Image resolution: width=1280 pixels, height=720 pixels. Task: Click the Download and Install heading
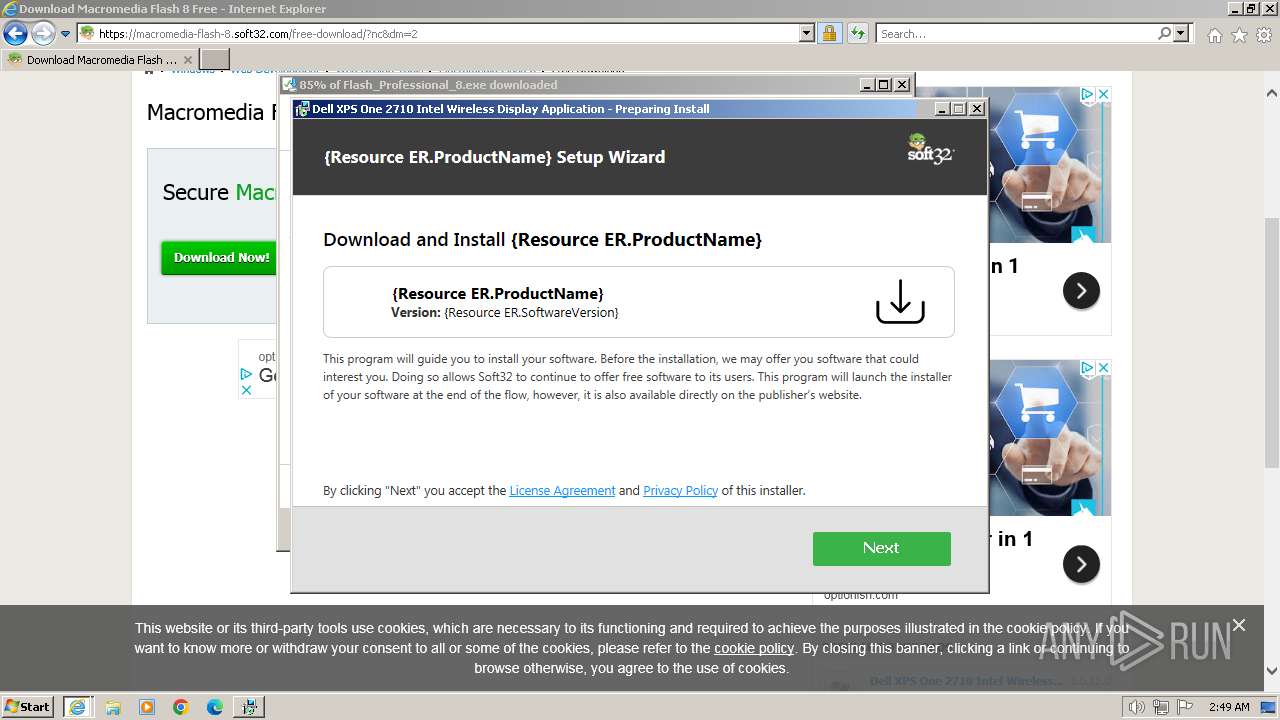[542, 240]
